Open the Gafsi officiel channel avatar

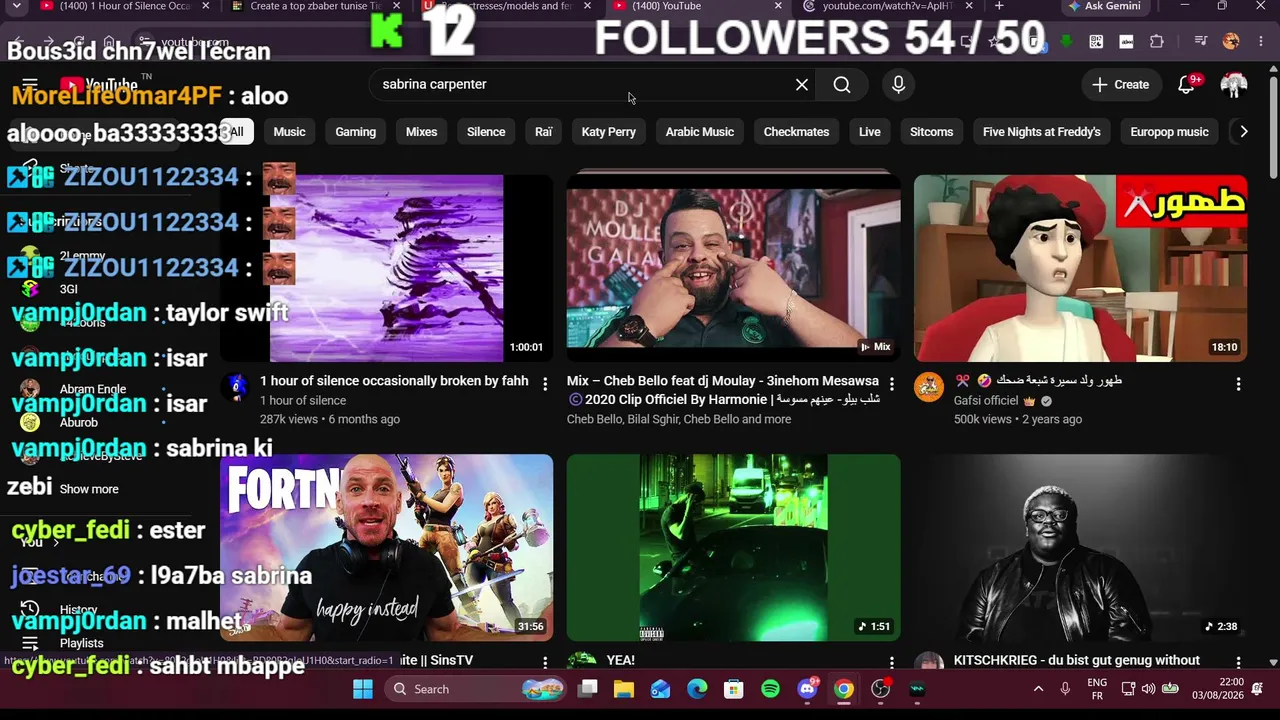[x=929, y=387]
